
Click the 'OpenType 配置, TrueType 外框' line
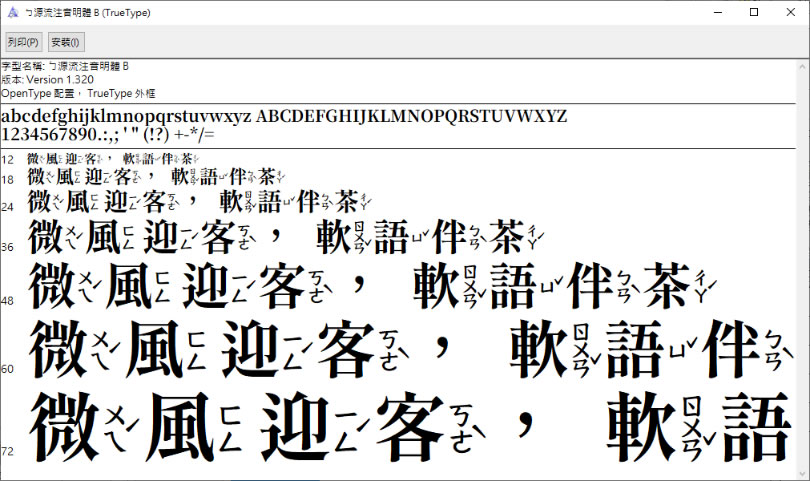pos(78,94)
